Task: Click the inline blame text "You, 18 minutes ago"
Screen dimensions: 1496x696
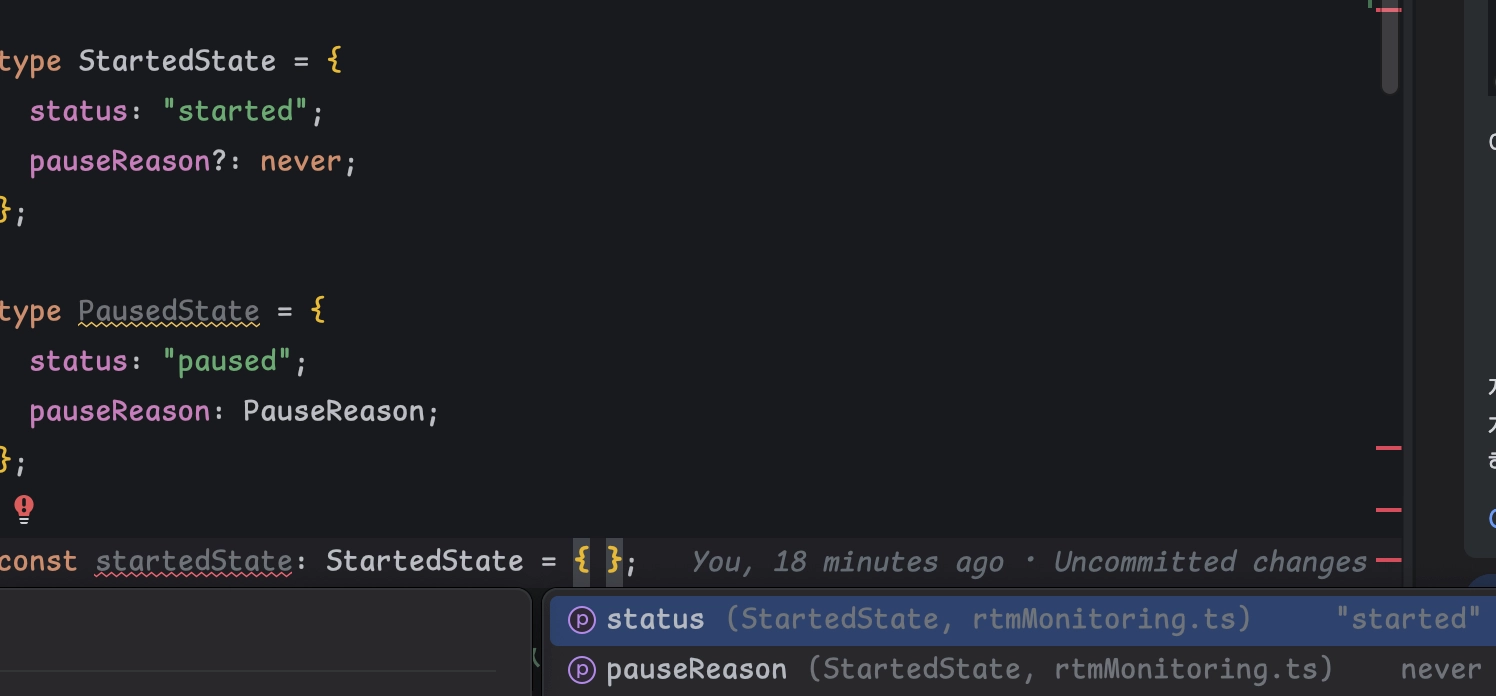Action: click(847, 562)
